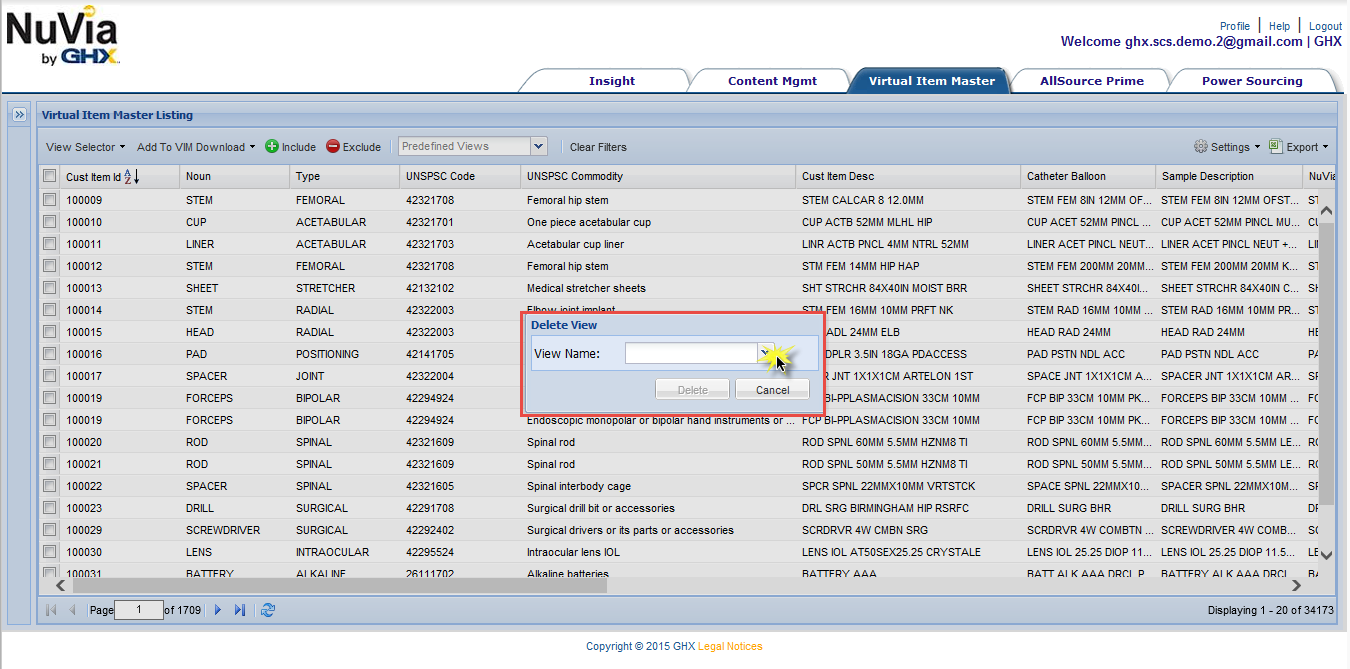This screenshot has height=669, width=1350.
Task: Click the Export spreadsheet icon
Action: (1276, 146)
